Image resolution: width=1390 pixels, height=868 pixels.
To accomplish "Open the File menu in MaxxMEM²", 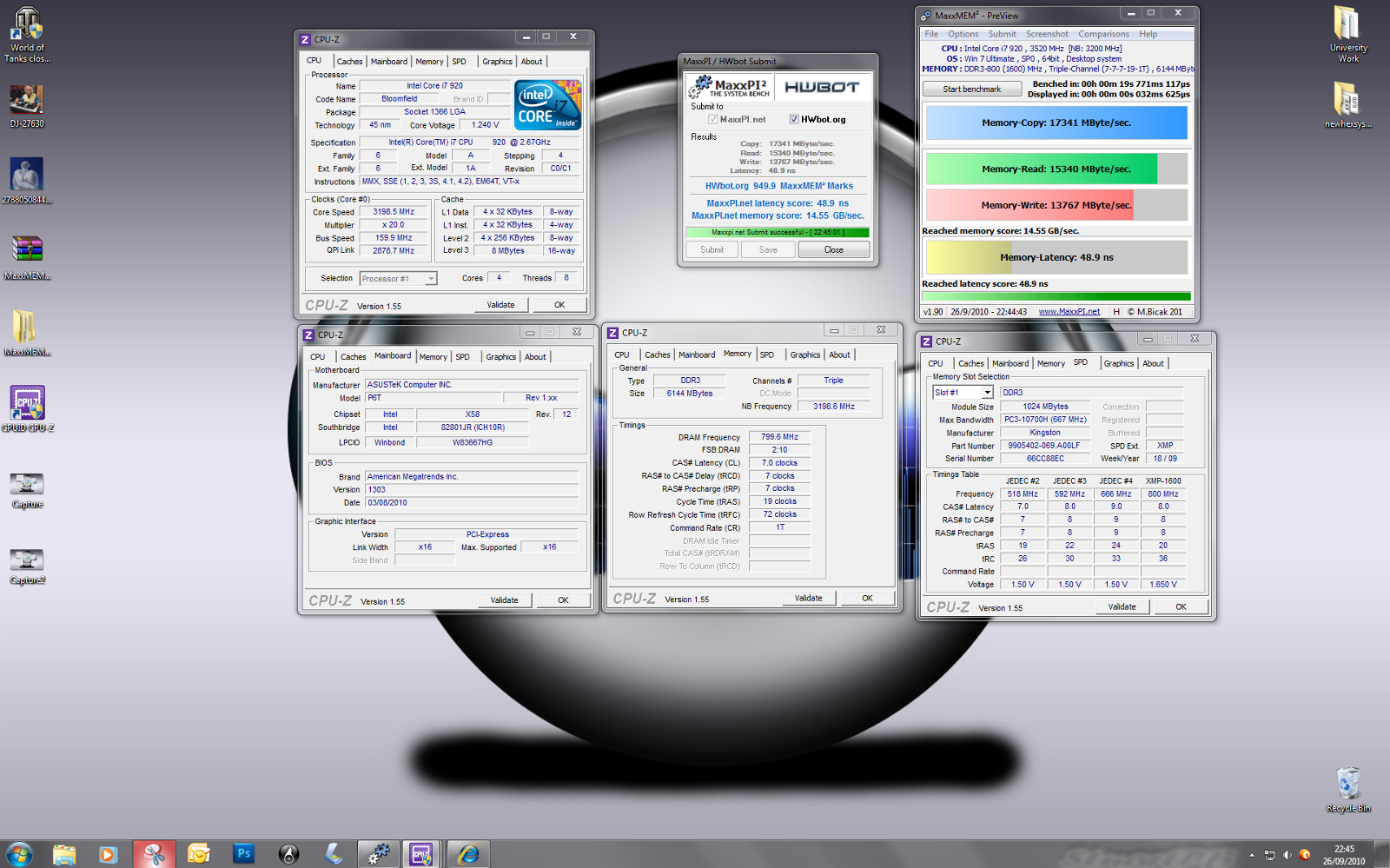I will [931, 34].
